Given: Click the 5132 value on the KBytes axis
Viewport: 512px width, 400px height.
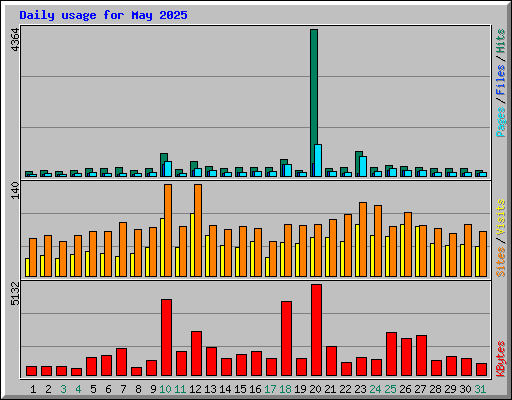Looking at the screenshot, I should [15, 294].
